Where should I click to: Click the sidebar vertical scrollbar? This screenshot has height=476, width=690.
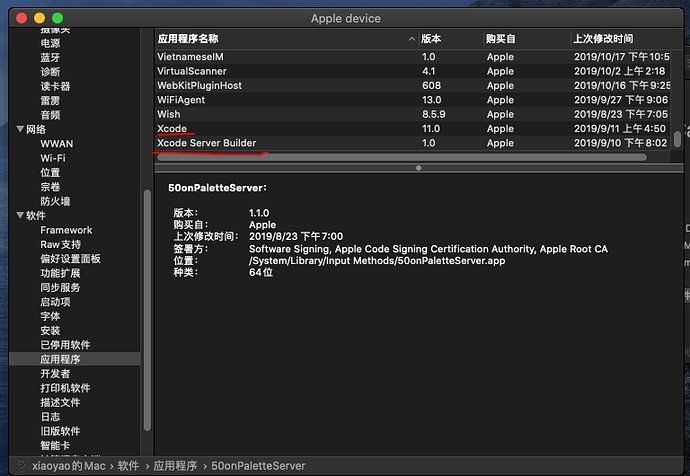coord(147,310)
